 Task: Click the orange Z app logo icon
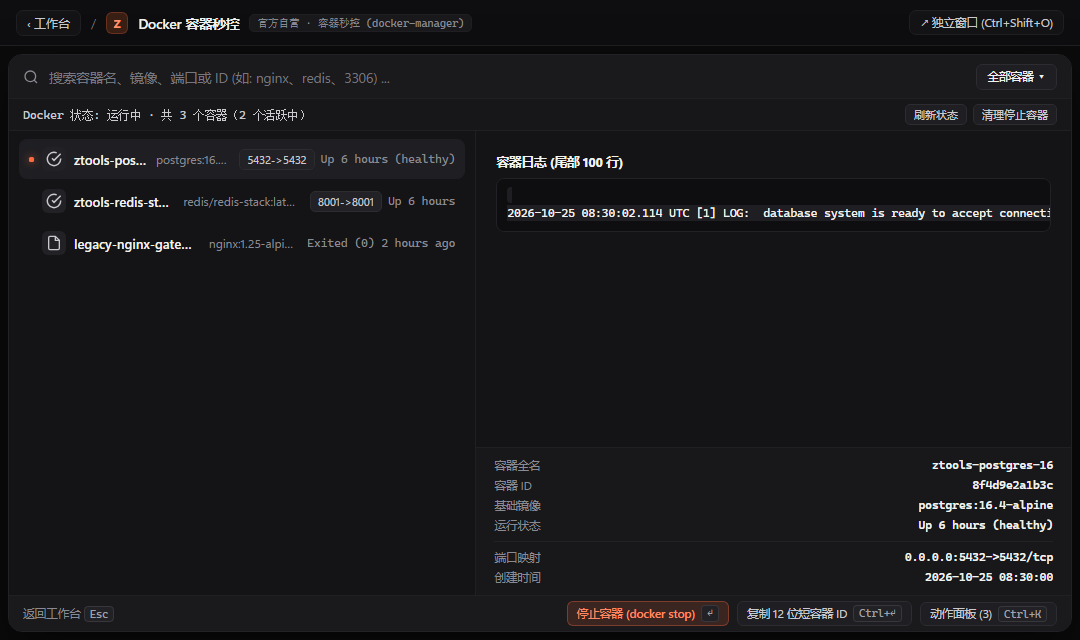coord(117,23)
